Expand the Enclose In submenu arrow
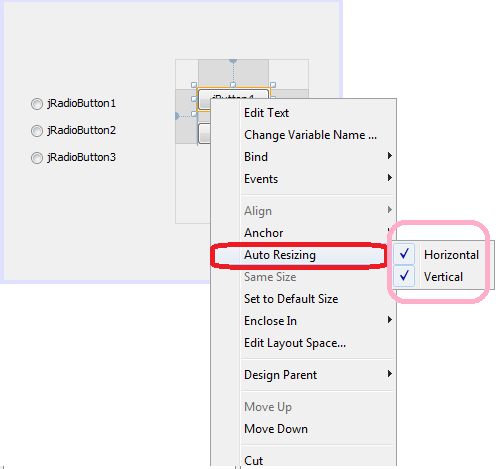 [x=389, y=320]
